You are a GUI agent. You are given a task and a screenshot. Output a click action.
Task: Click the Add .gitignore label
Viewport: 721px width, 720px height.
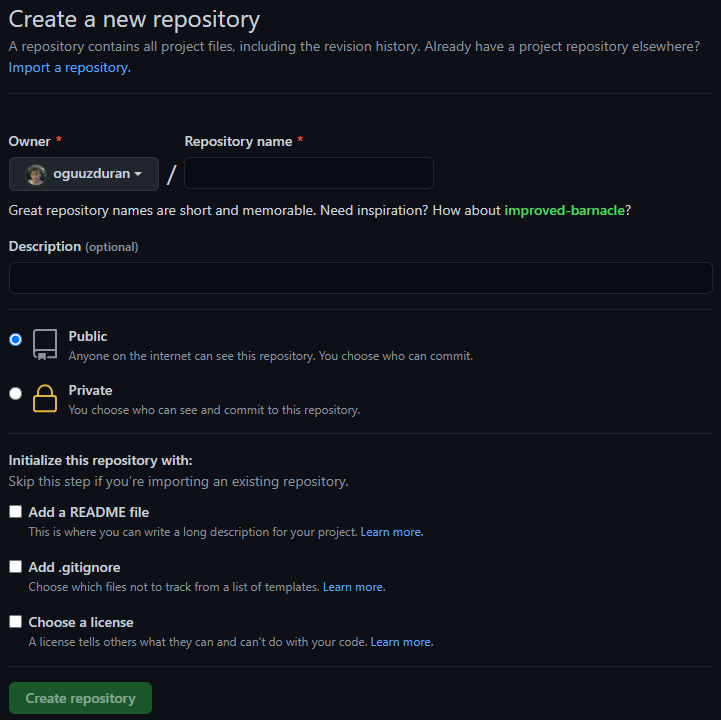(74, 567)
